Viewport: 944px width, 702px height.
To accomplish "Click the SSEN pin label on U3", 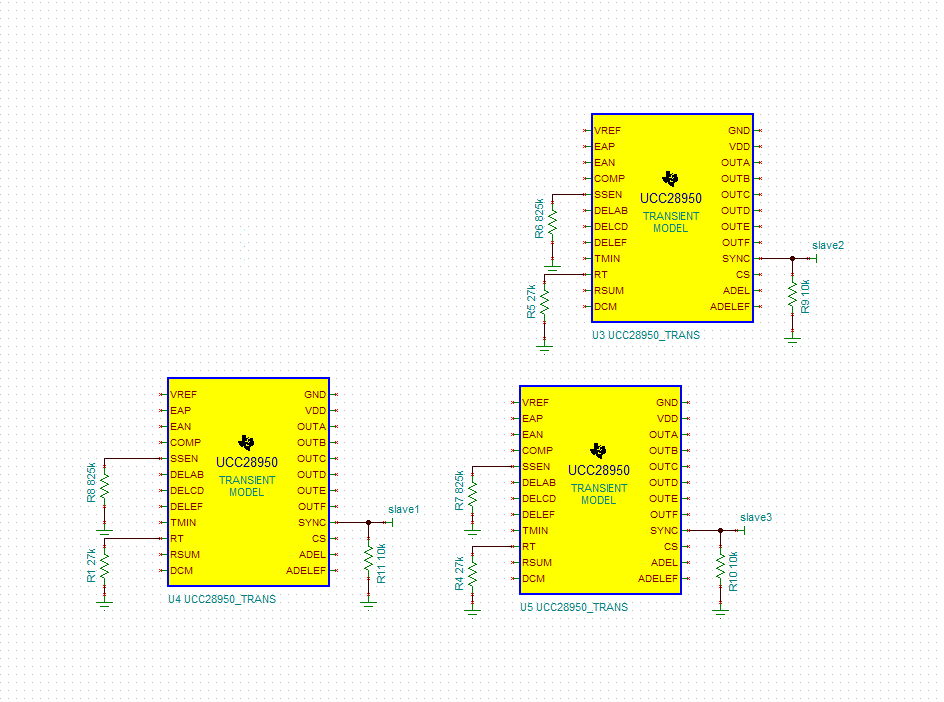I will [x=608, y=194].
